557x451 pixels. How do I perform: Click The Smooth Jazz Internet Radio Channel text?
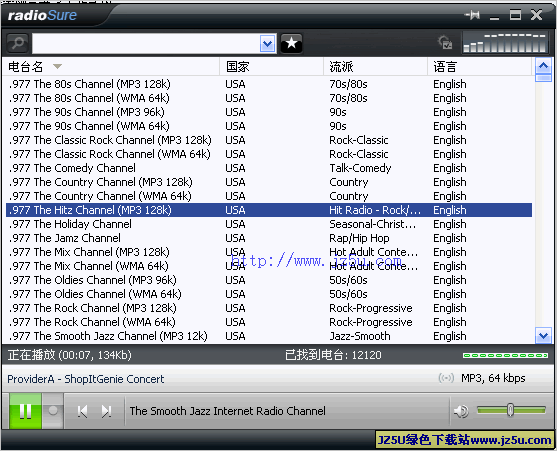click(227, 411)
